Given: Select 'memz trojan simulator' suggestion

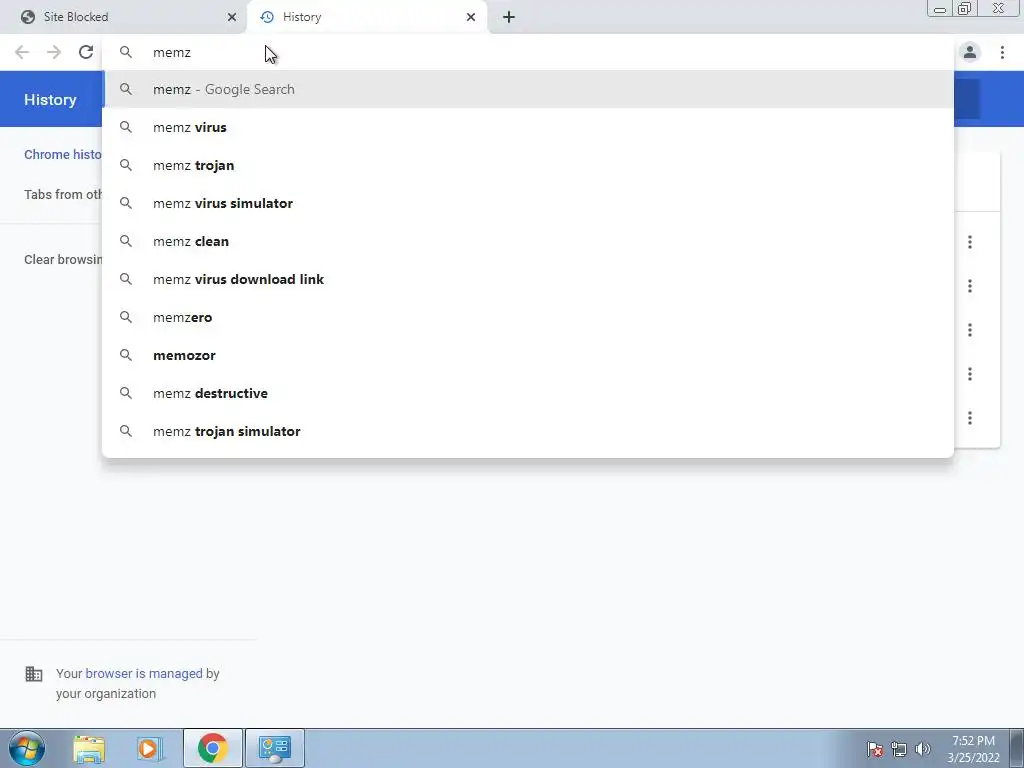Looking at the screenshot, I should 528,430.
